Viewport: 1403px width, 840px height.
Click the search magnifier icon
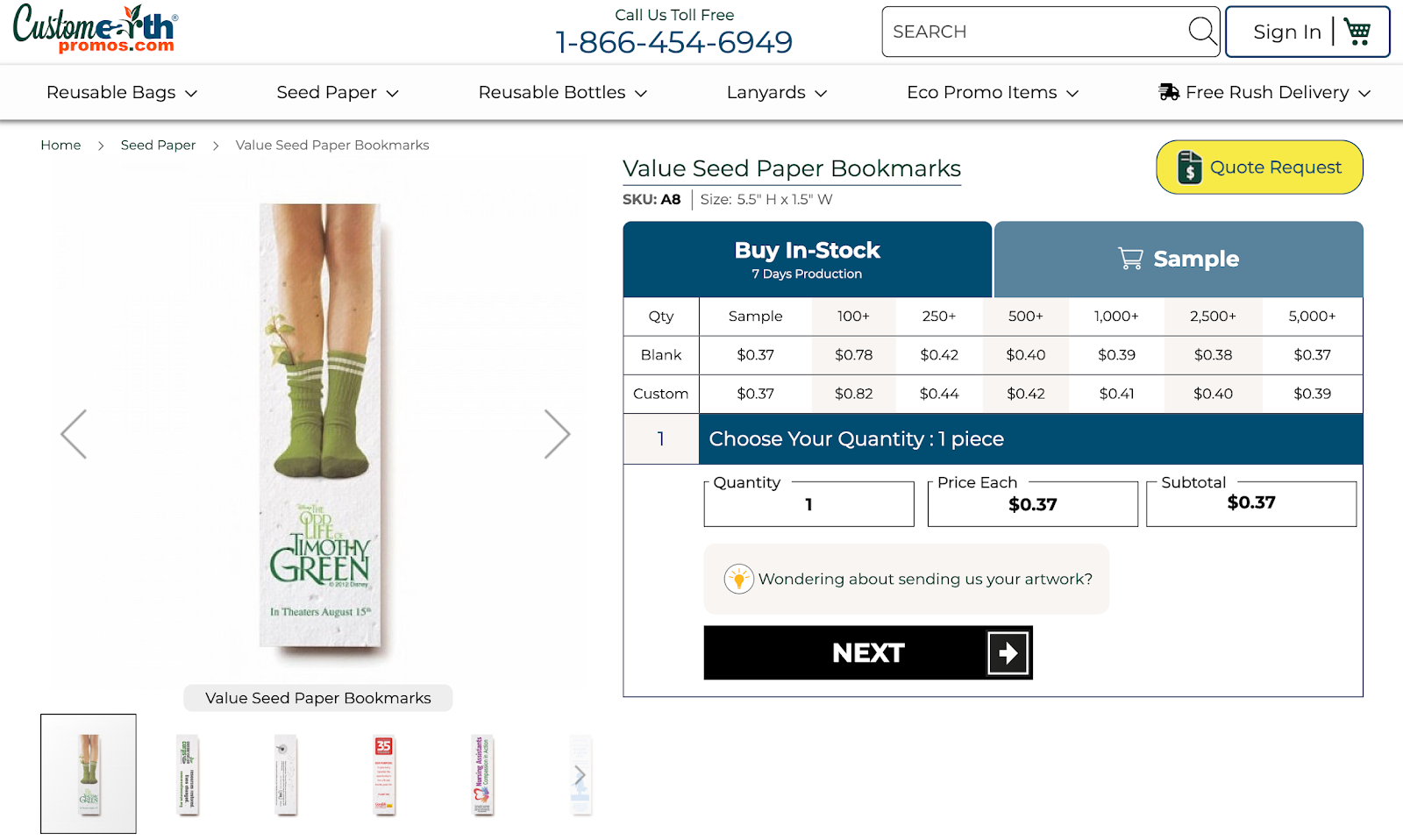pos(1202,32)
